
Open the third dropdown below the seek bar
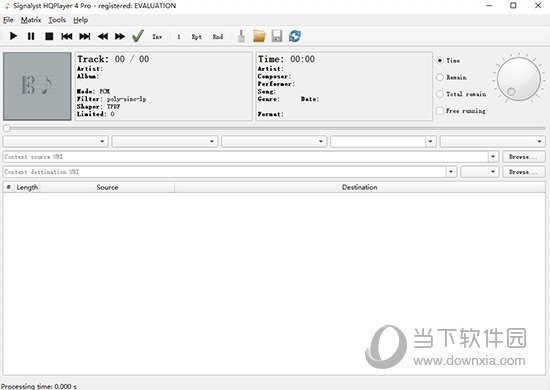(x=274, y=141)
